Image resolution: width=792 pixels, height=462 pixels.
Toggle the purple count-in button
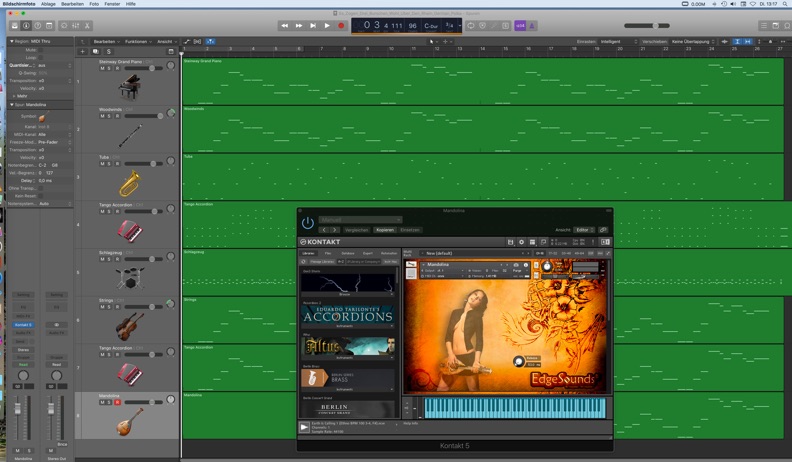[x=520, y=25]
